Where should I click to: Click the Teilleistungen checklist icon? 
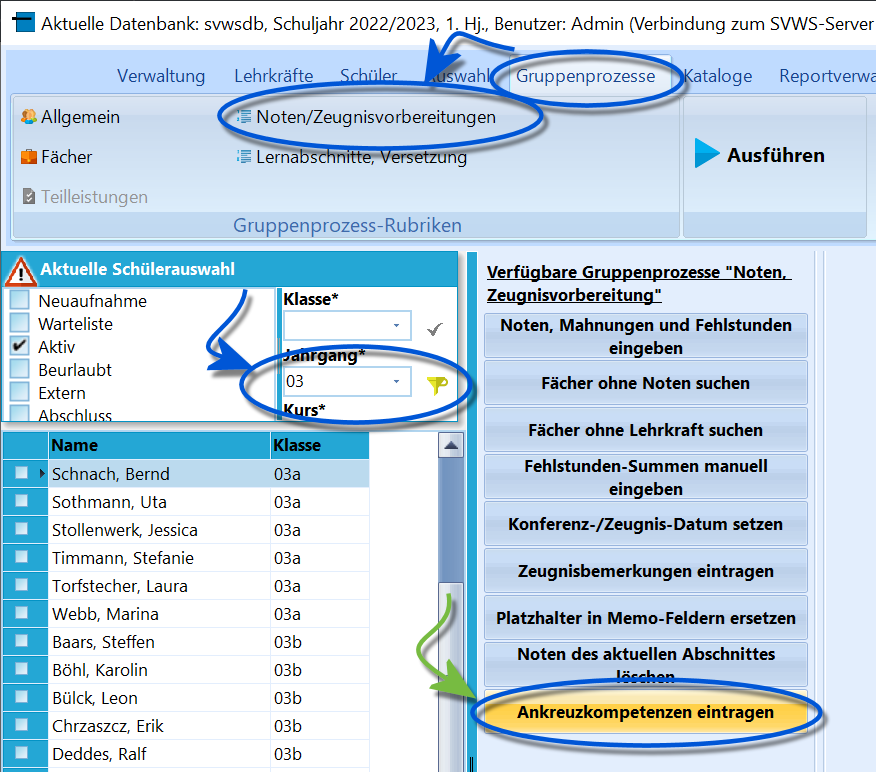point(28,197)
